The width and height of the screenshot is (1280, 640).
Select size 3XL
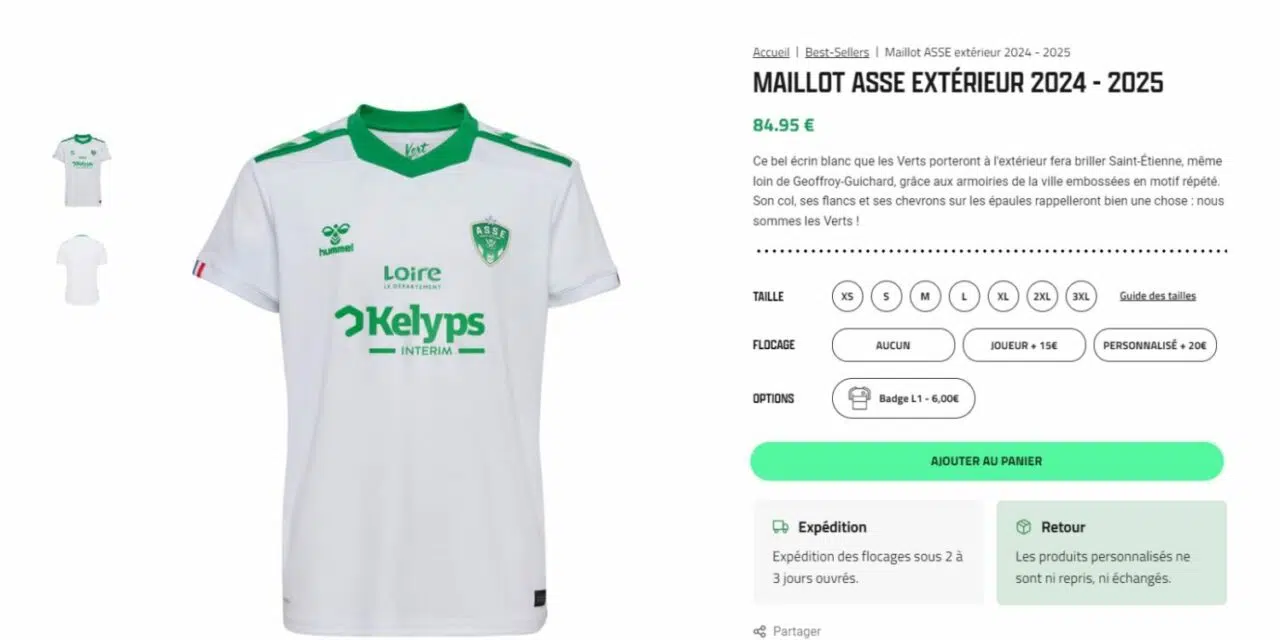pyautogui.click(x=1081, y=296)
